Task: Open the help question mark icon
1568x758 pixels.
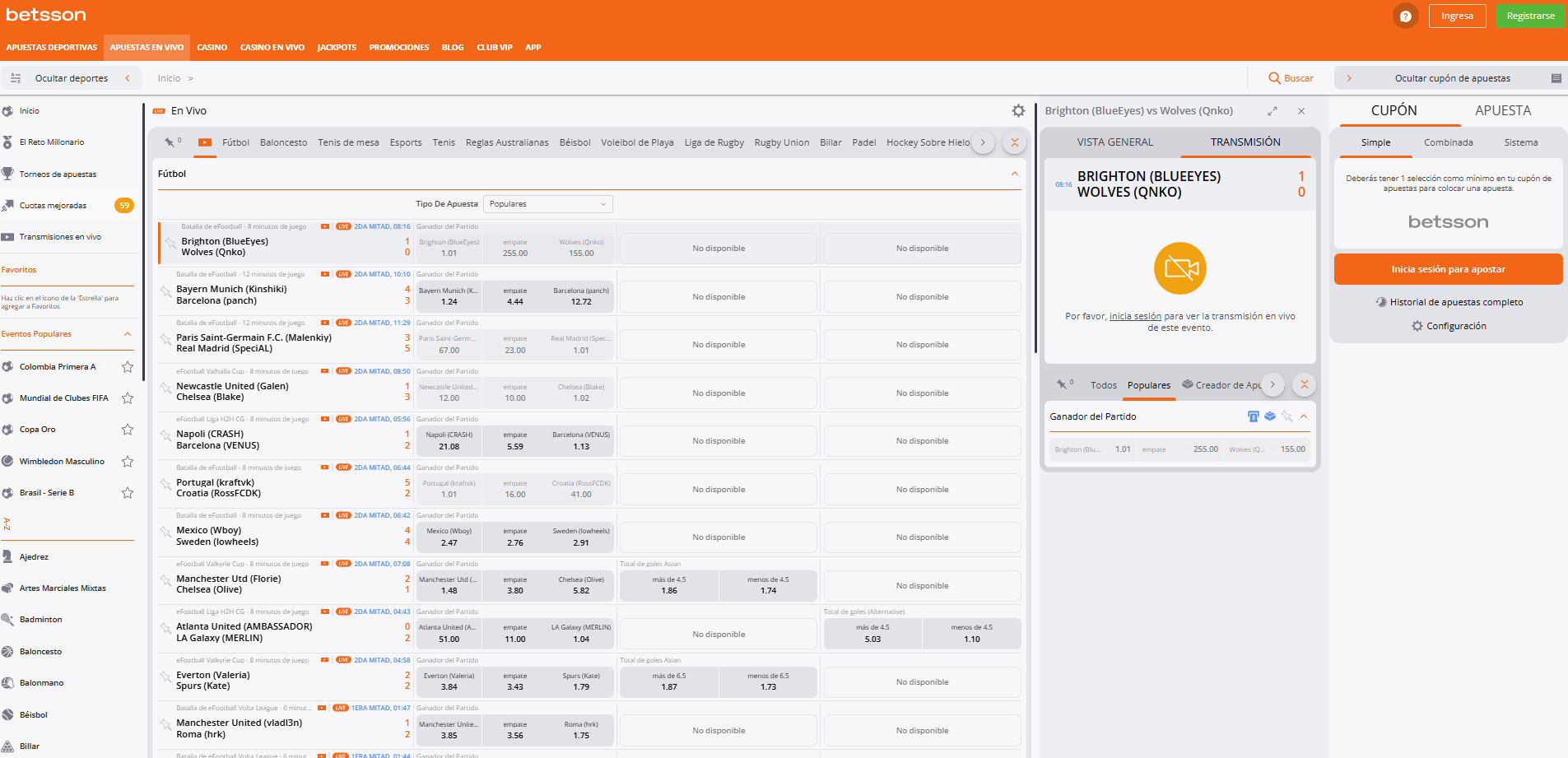Action: 1405,16
